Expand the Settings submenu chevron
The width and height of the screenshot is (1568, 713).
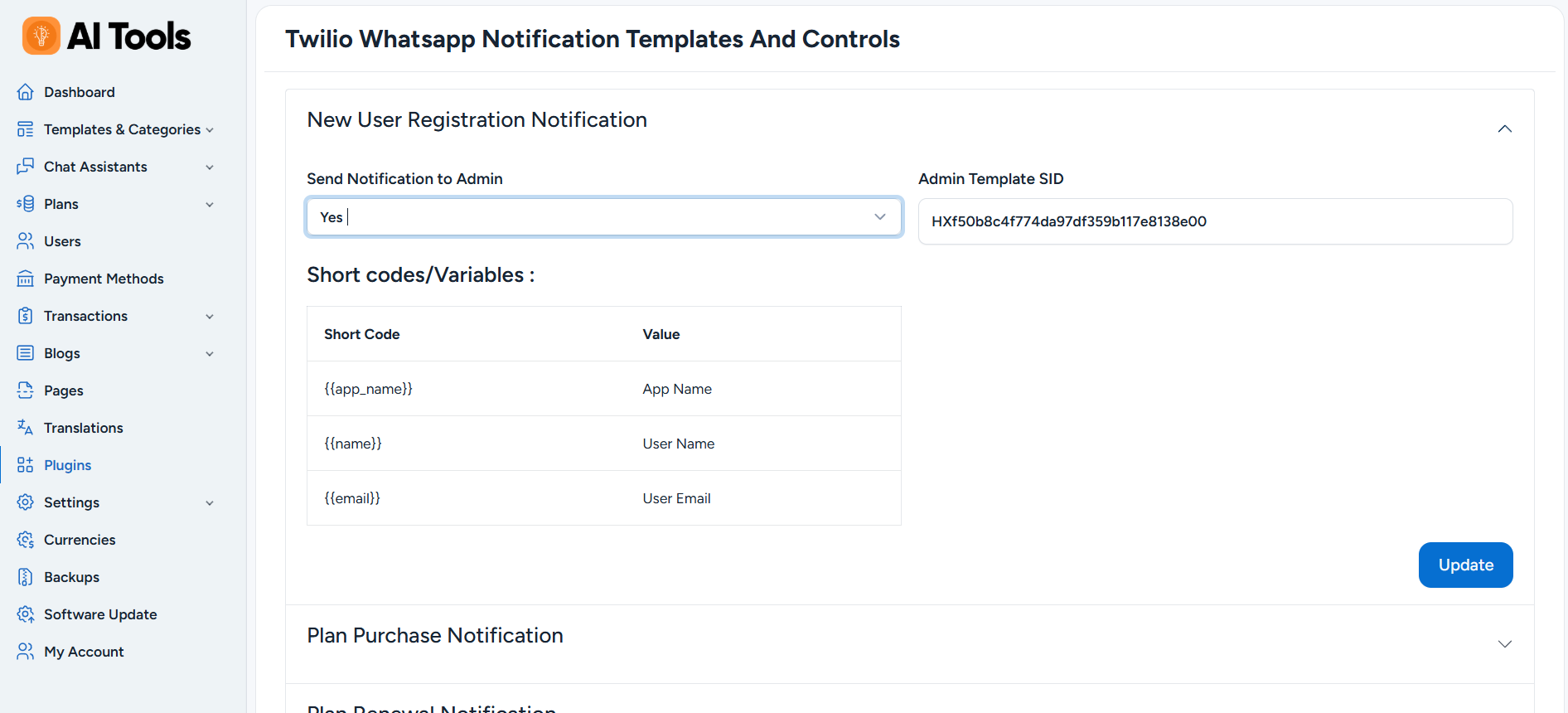(x=210, y=503)
